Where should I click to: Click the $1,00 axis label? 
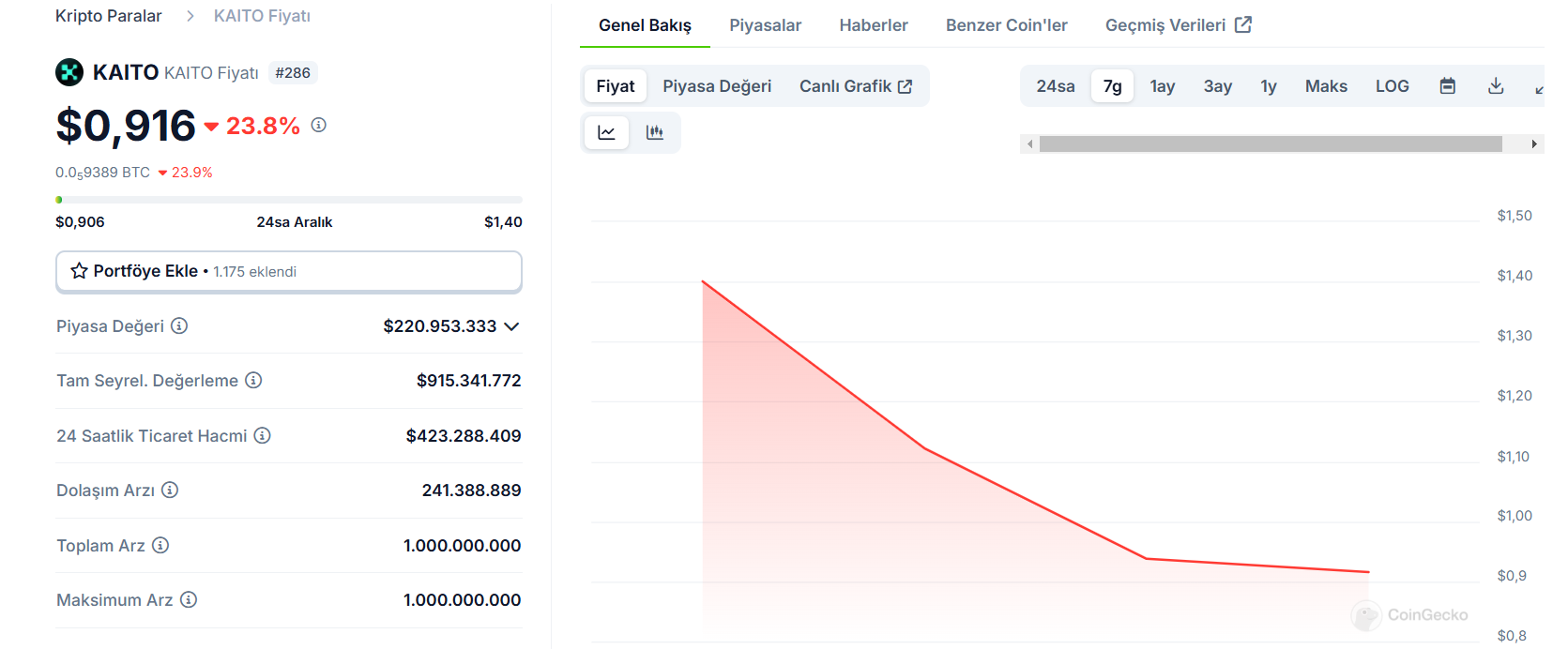[x=1515, y=516]
